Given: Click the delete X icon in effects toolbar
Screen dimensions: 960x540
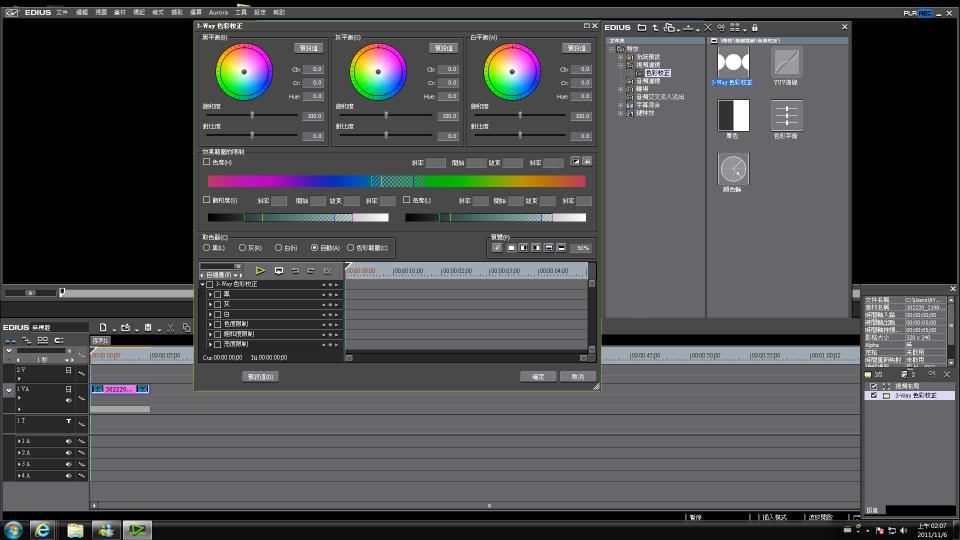Looking at the screenshot, I should coord(708,27).
